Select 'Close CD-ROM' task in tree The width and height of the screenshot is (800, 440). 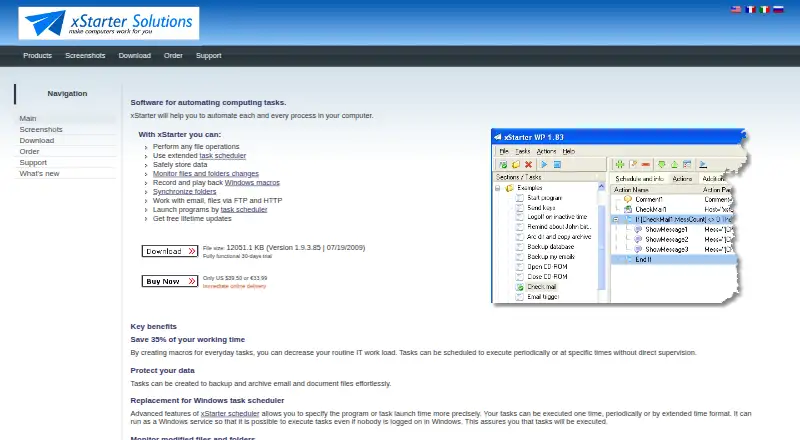coord(547,277)
